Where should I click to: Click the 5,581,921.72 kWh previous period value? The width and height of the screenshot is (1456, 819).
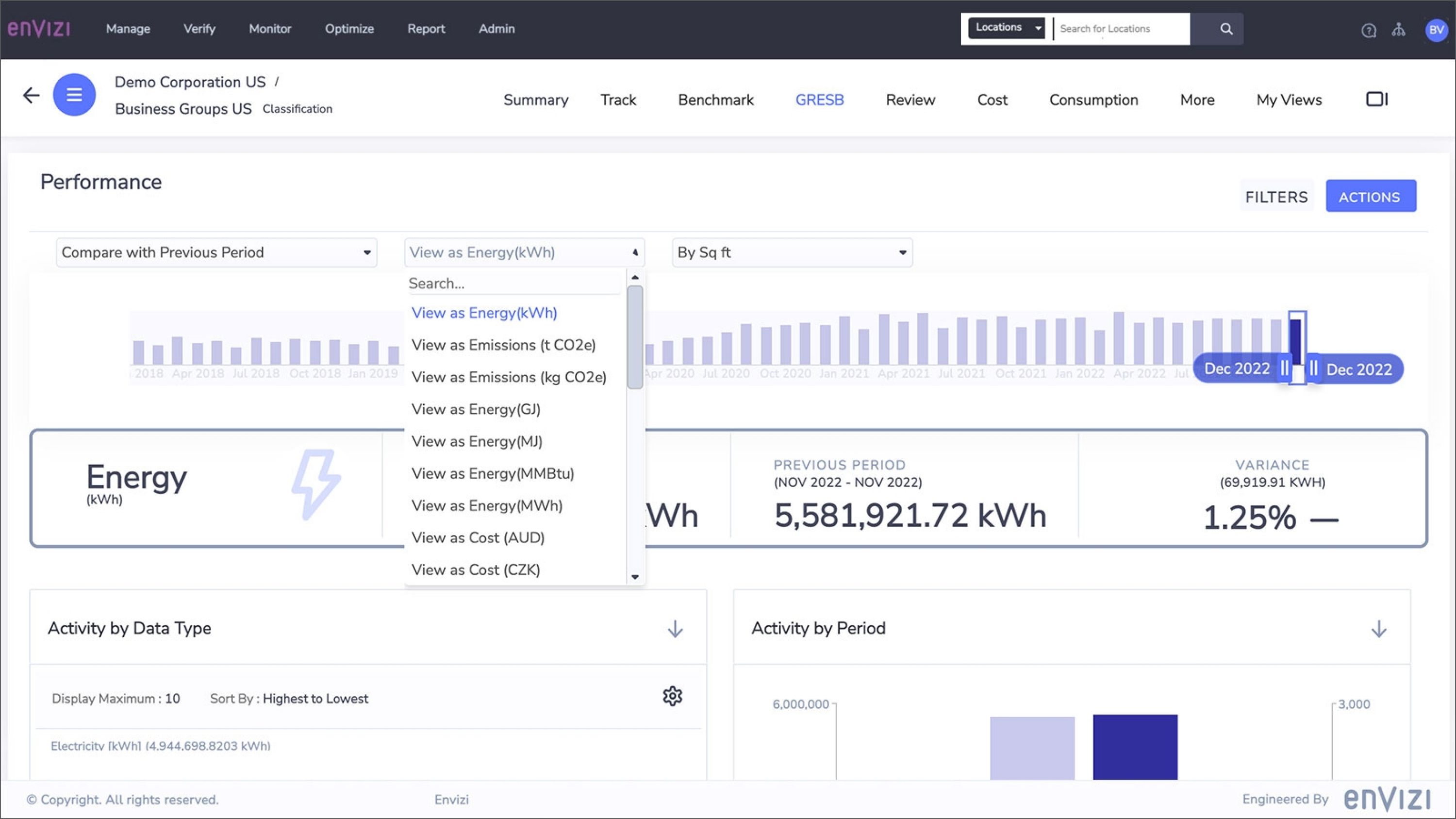coord(910,516)
